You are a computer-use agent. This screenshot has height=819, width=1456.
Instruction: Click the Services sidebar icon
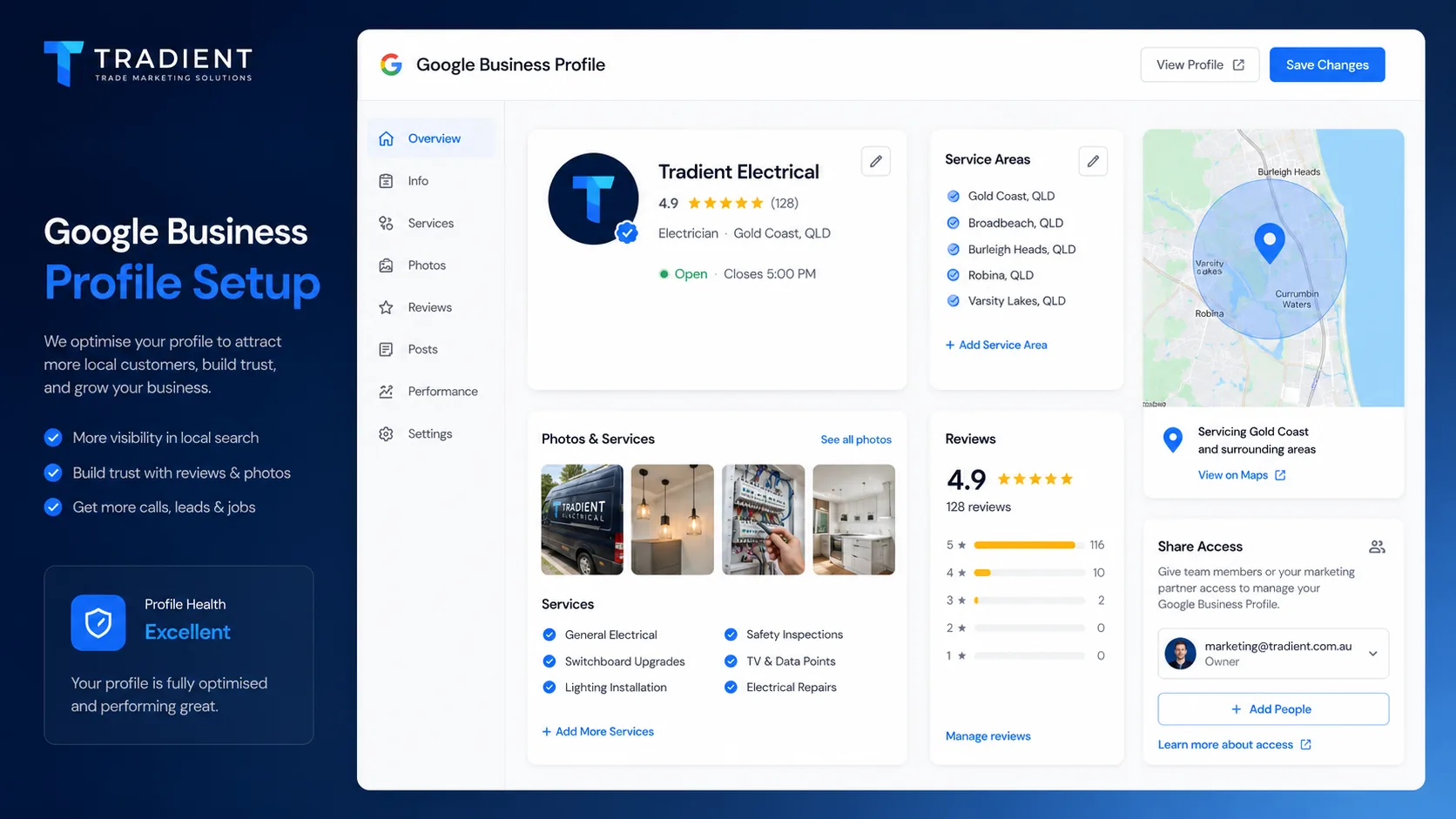coord(387,224)
